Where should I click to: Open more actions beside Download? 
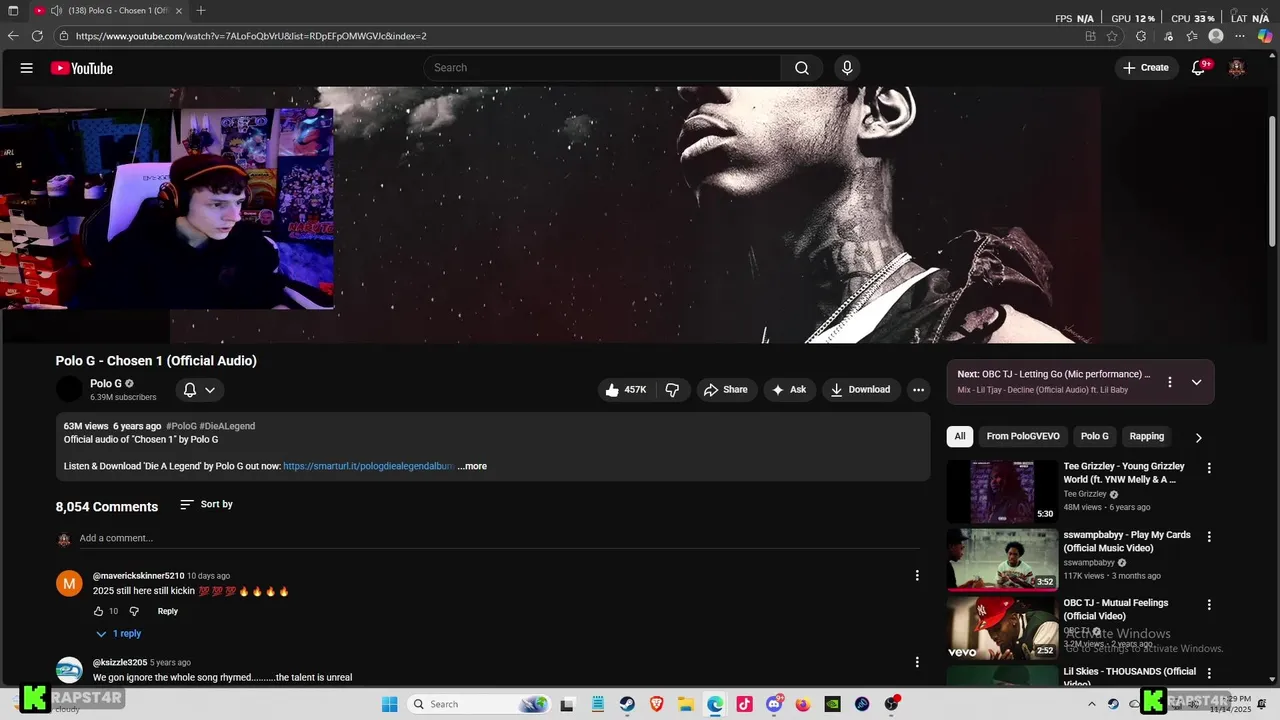[918, 390]
